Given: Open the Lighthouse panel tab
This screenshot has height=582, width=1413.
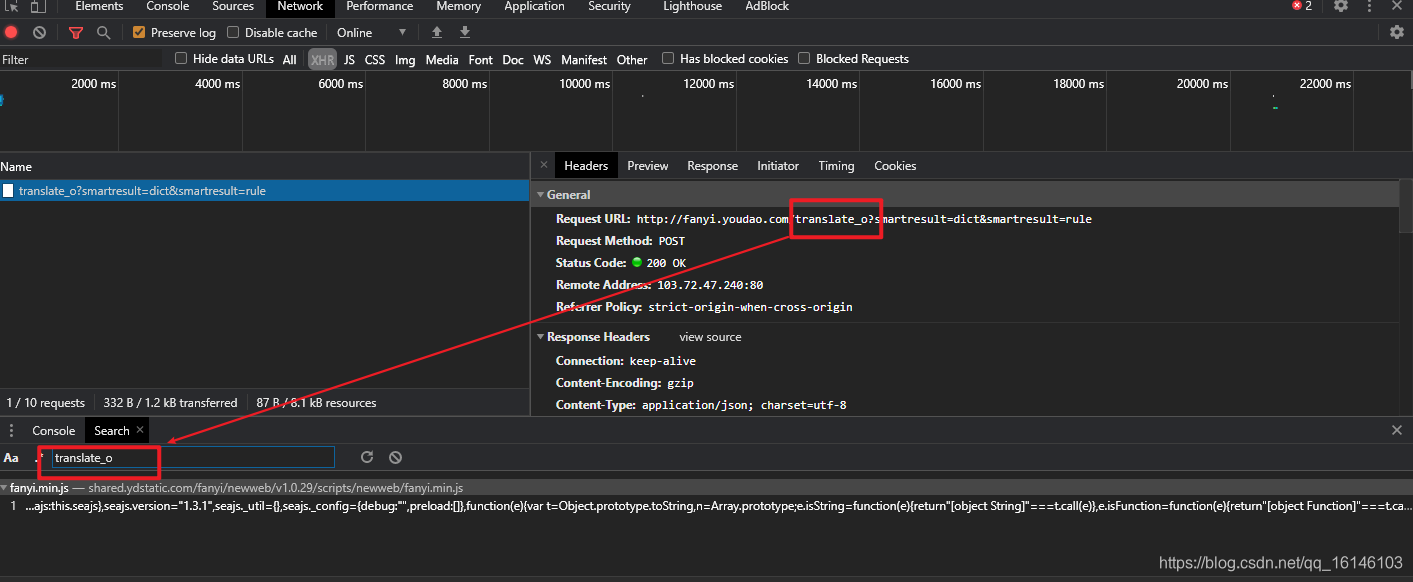Looking at the screenshot, I should click(692, 6).
